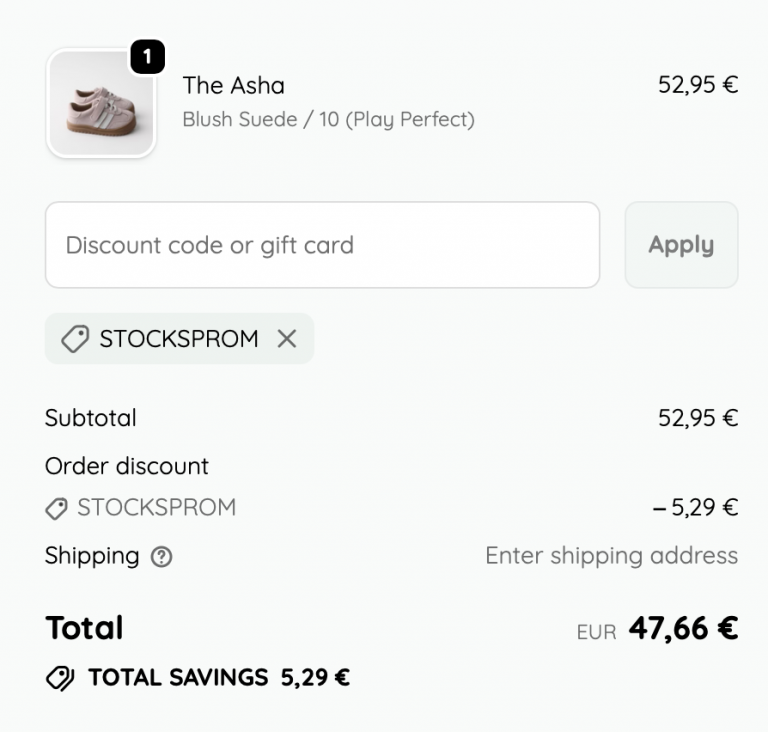Click the 47,66 € total amount
Image resolution: width=768 pixels, height=732 pixels.
tap(683, 628)
